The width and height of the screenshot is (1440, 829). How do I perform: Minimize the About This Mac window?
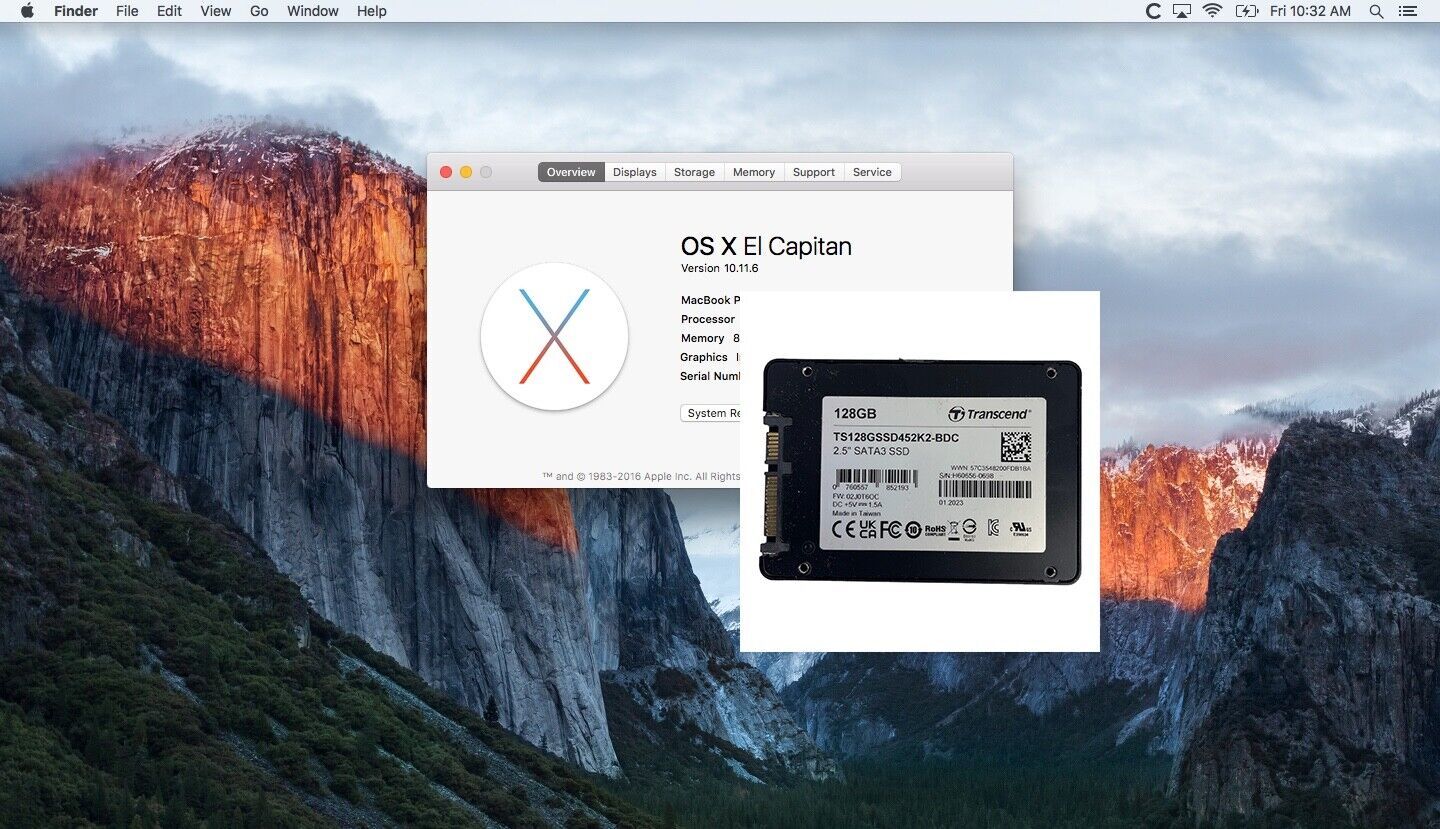coord(466,172)
